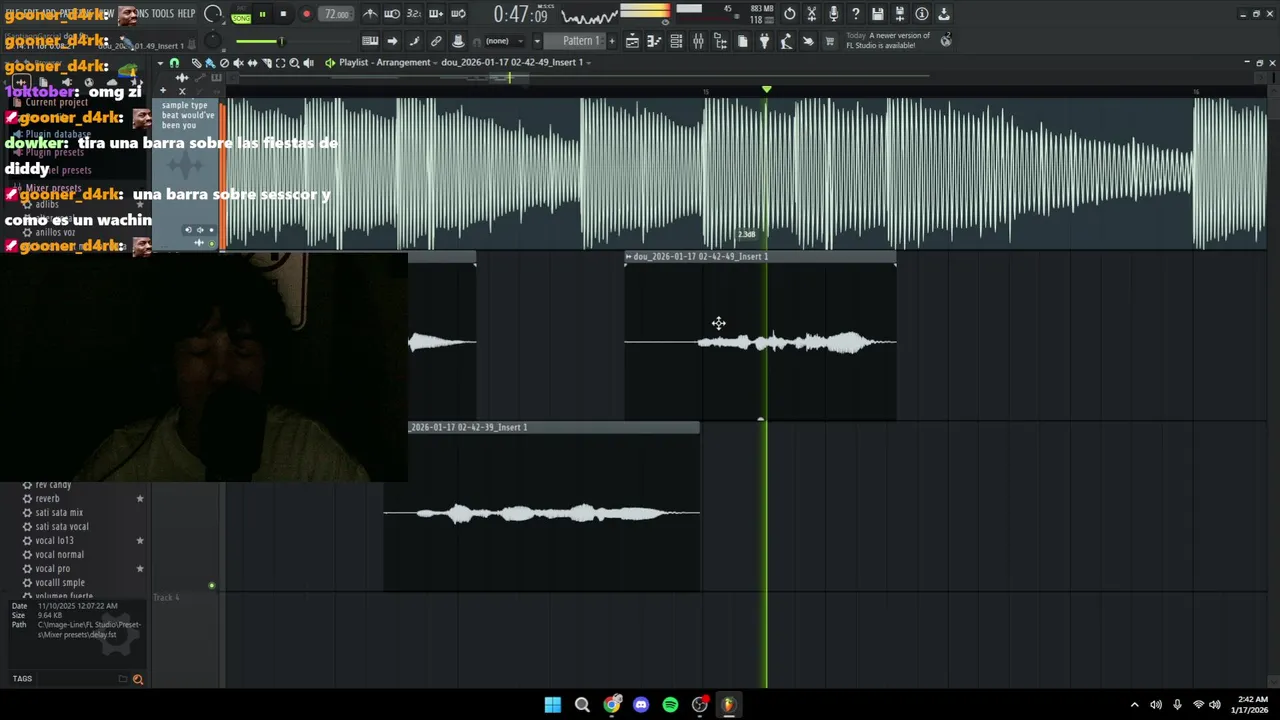The image size is (1280, 720).
Task: Click undo history circular arrow icon
Action: click(789, 14)
